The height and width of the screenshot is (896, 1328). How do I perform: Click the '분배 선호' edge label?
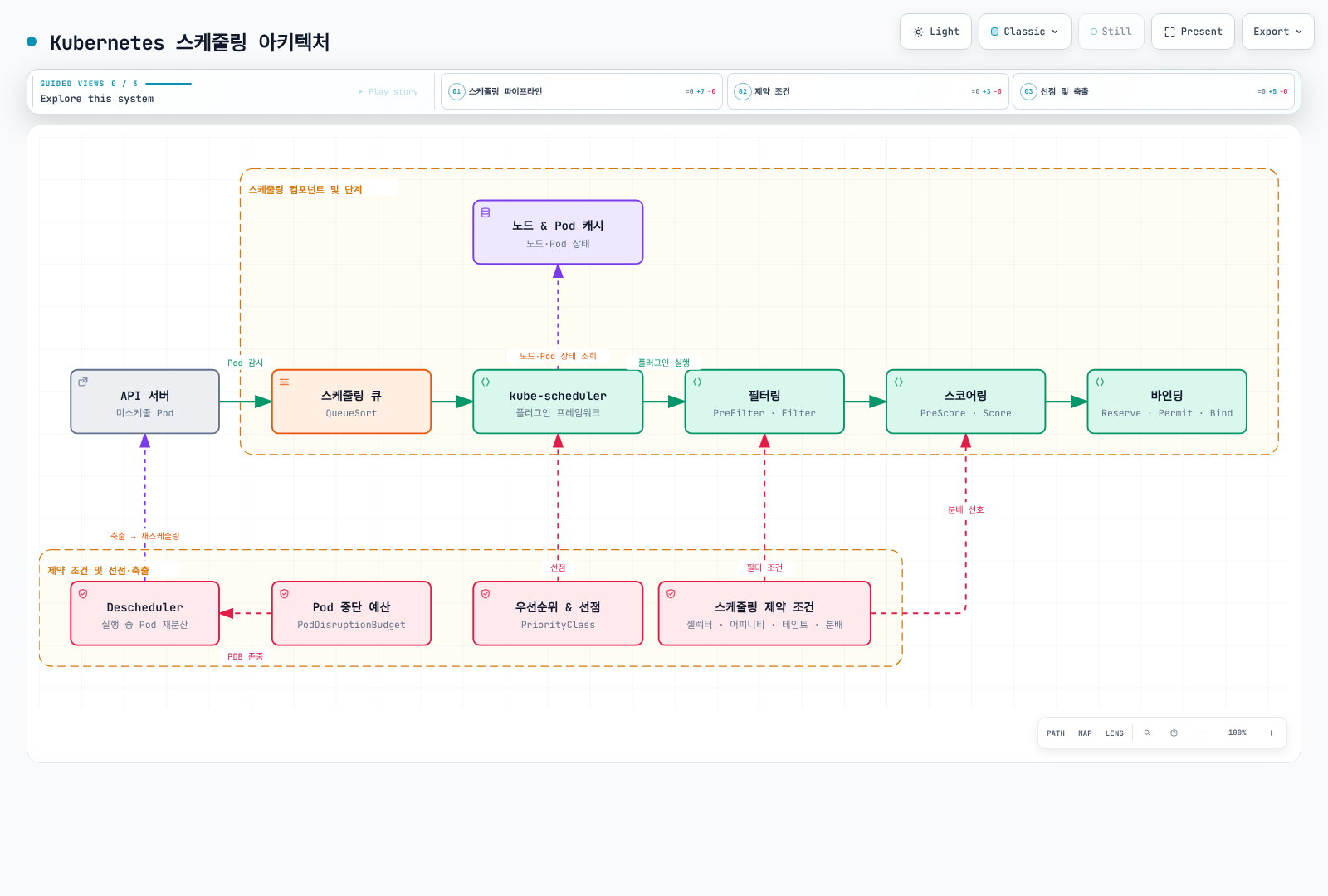point(965,509)
